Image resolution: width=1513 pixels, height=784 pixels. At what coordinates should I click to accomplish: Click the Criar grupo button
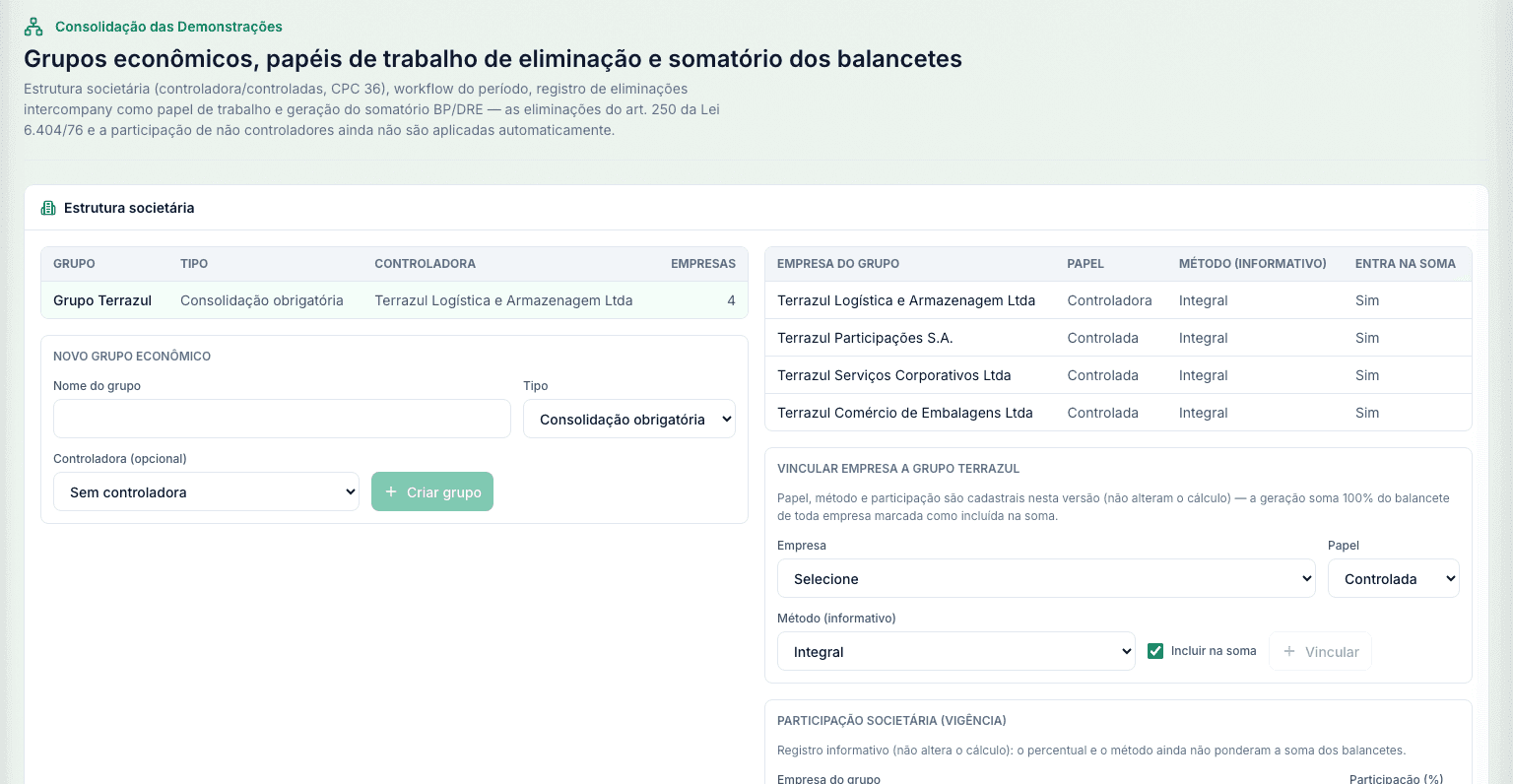[432, 491]
